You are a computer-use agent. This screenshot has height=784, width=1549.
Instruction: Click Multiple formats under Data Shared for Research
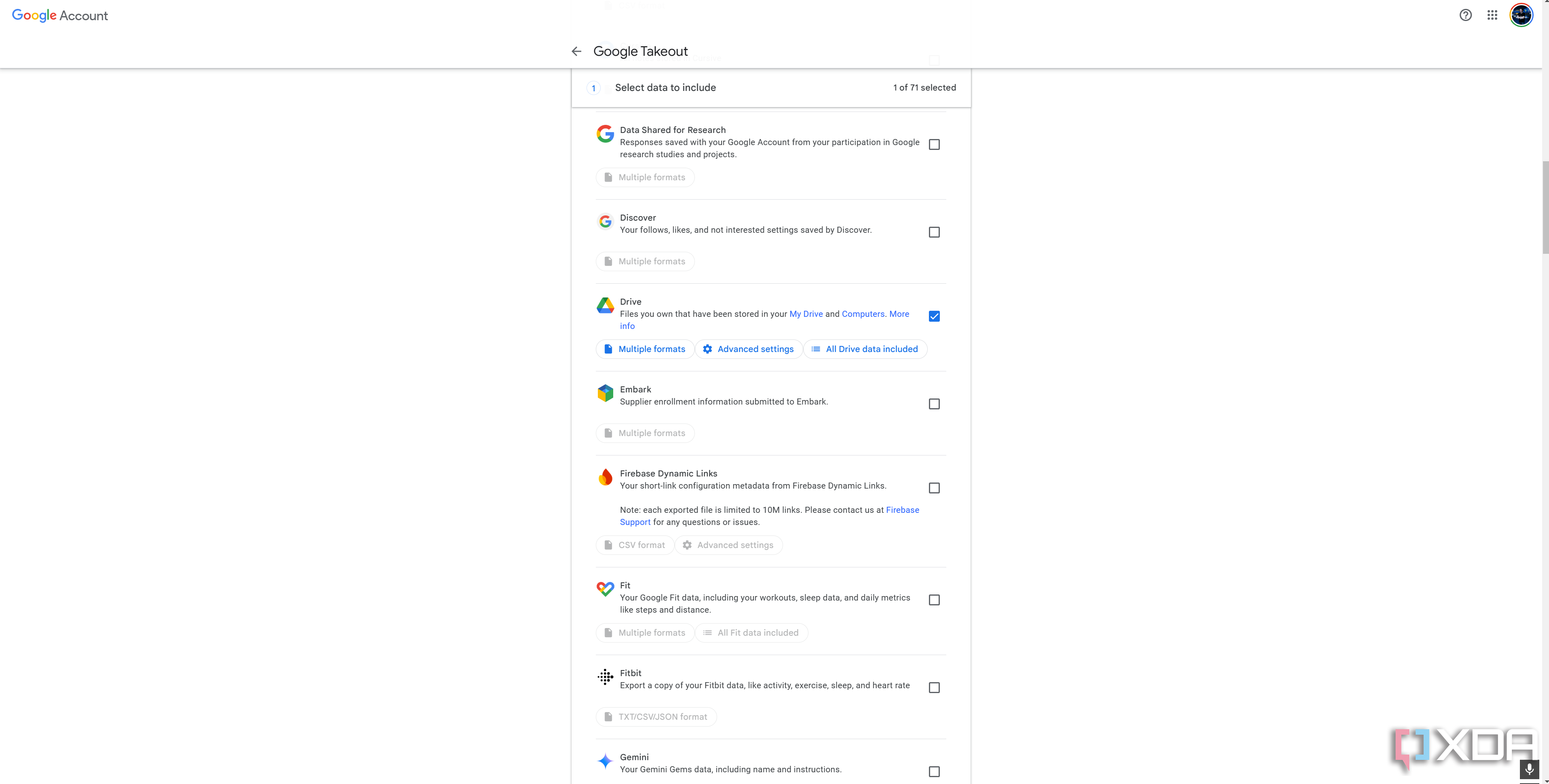pyautogui.click(x=645, y=177)
